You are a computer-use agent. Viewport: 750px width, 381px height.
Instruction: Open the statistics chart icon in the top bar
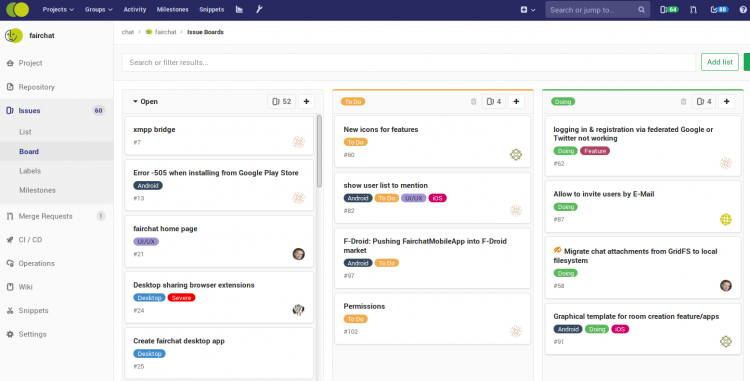239,9
